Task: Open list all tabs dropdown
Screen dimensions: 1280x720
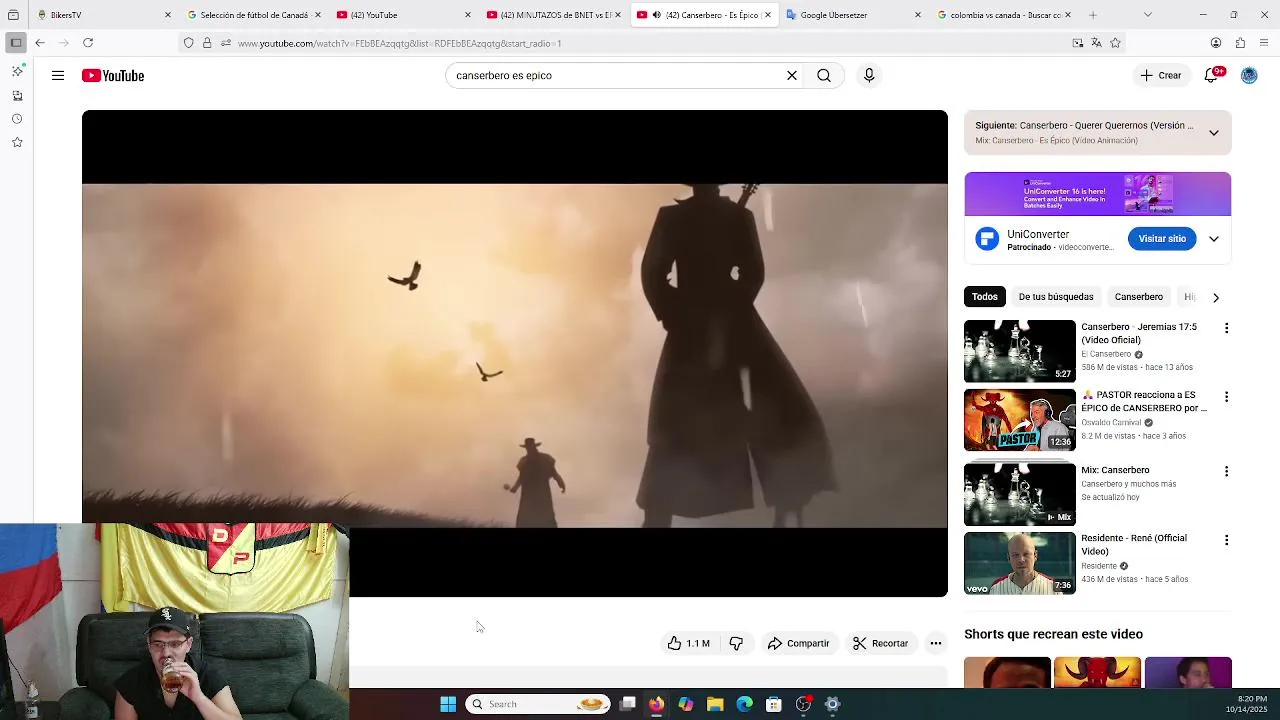Action: click(1147, 15)
